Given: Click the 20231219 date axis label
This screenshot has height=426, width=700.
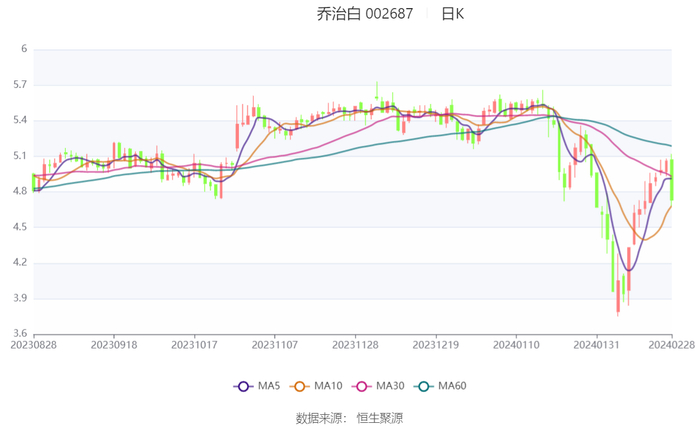Looking at the screenshot, I should point(435,345).
